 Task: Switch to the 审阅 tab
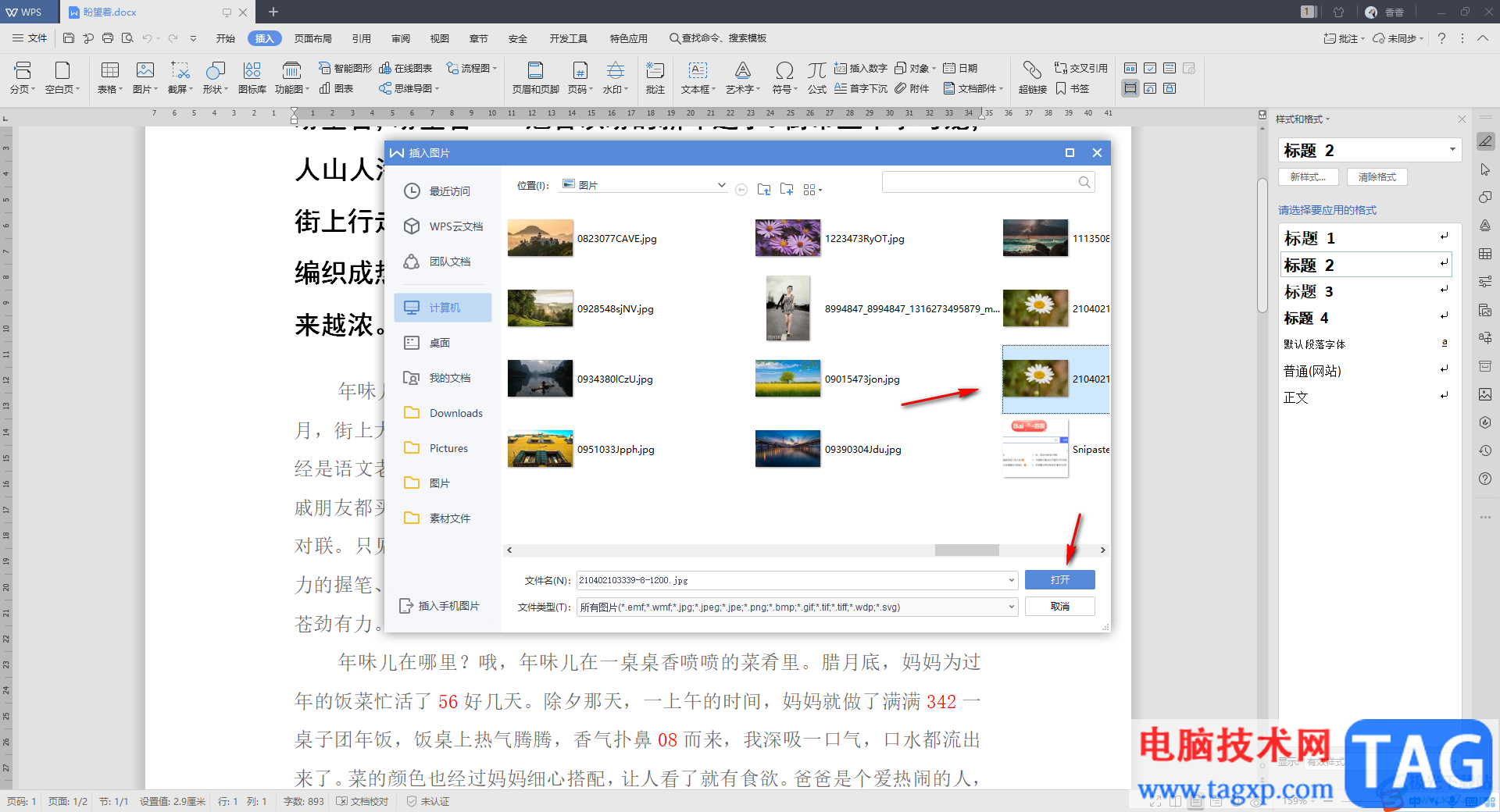(401, 38)
